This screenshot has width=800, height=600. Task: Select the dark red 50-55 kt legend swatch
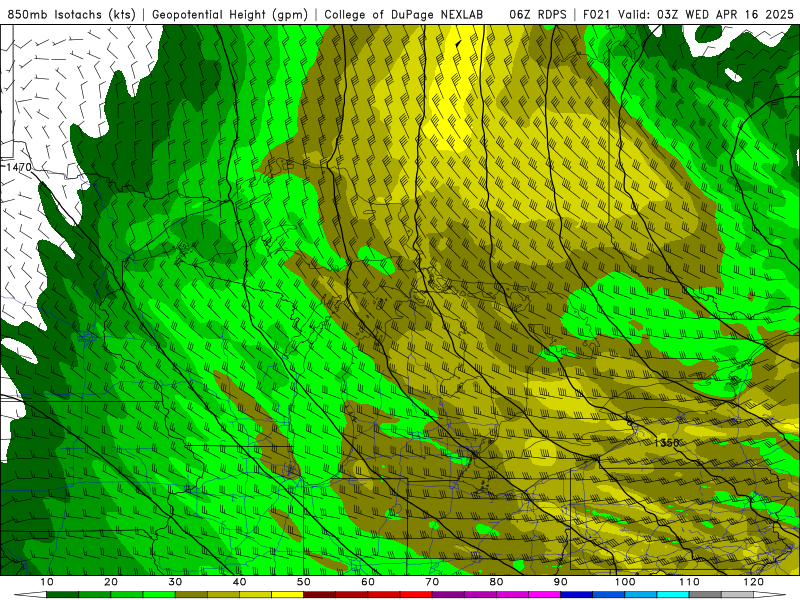(319, 595)
